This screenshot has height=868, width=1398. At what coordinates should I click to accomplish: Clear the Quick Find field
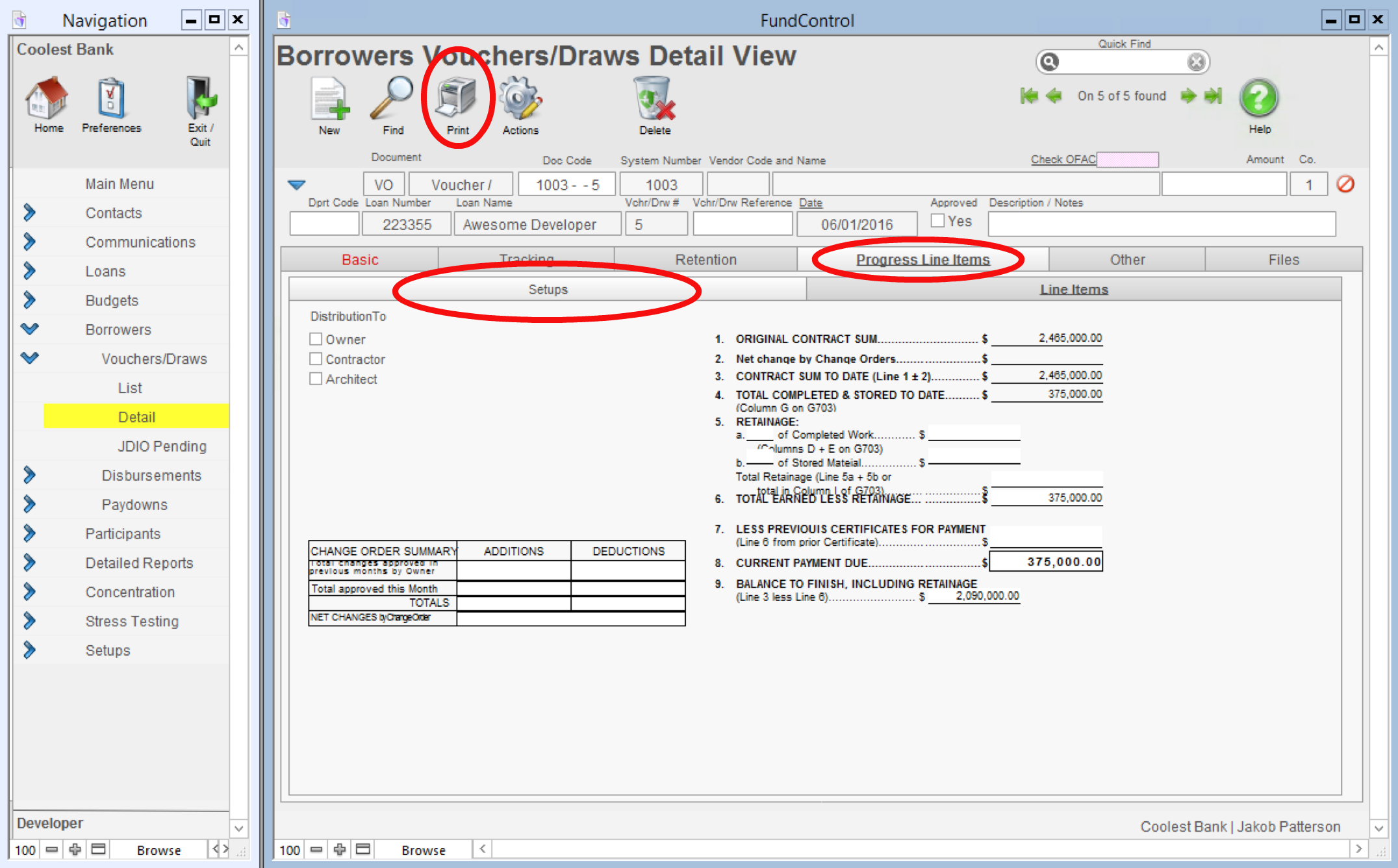(1196, 62)
